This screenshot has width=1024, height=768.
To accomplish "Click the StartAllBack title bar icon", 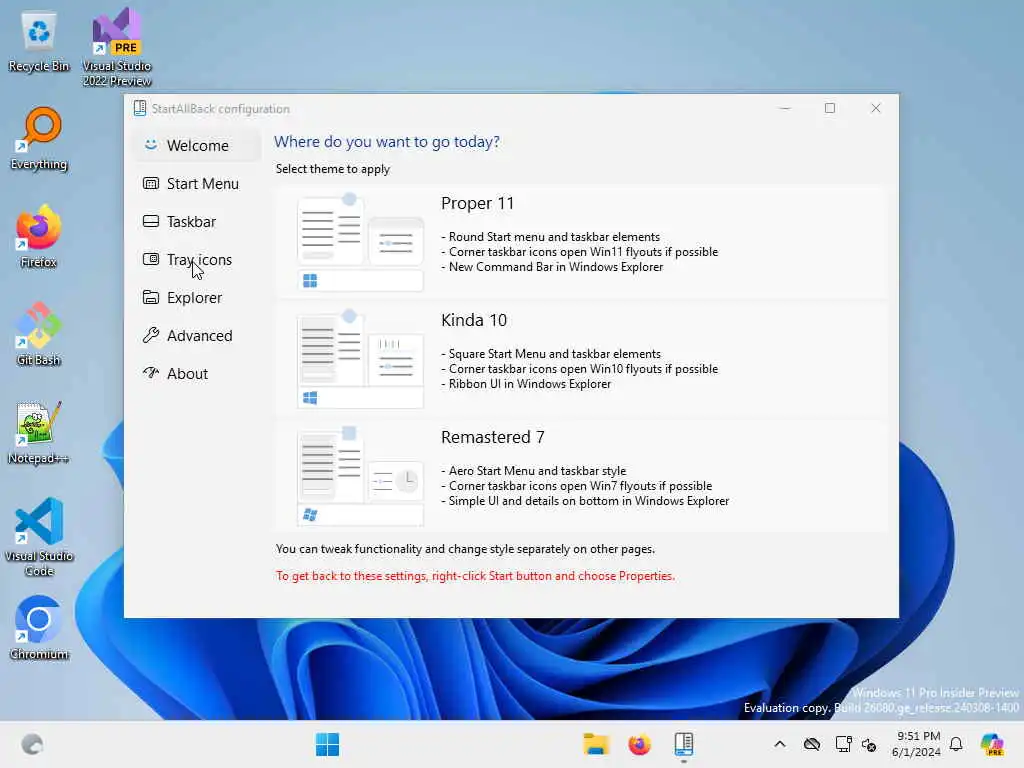I will pos(140,108).
